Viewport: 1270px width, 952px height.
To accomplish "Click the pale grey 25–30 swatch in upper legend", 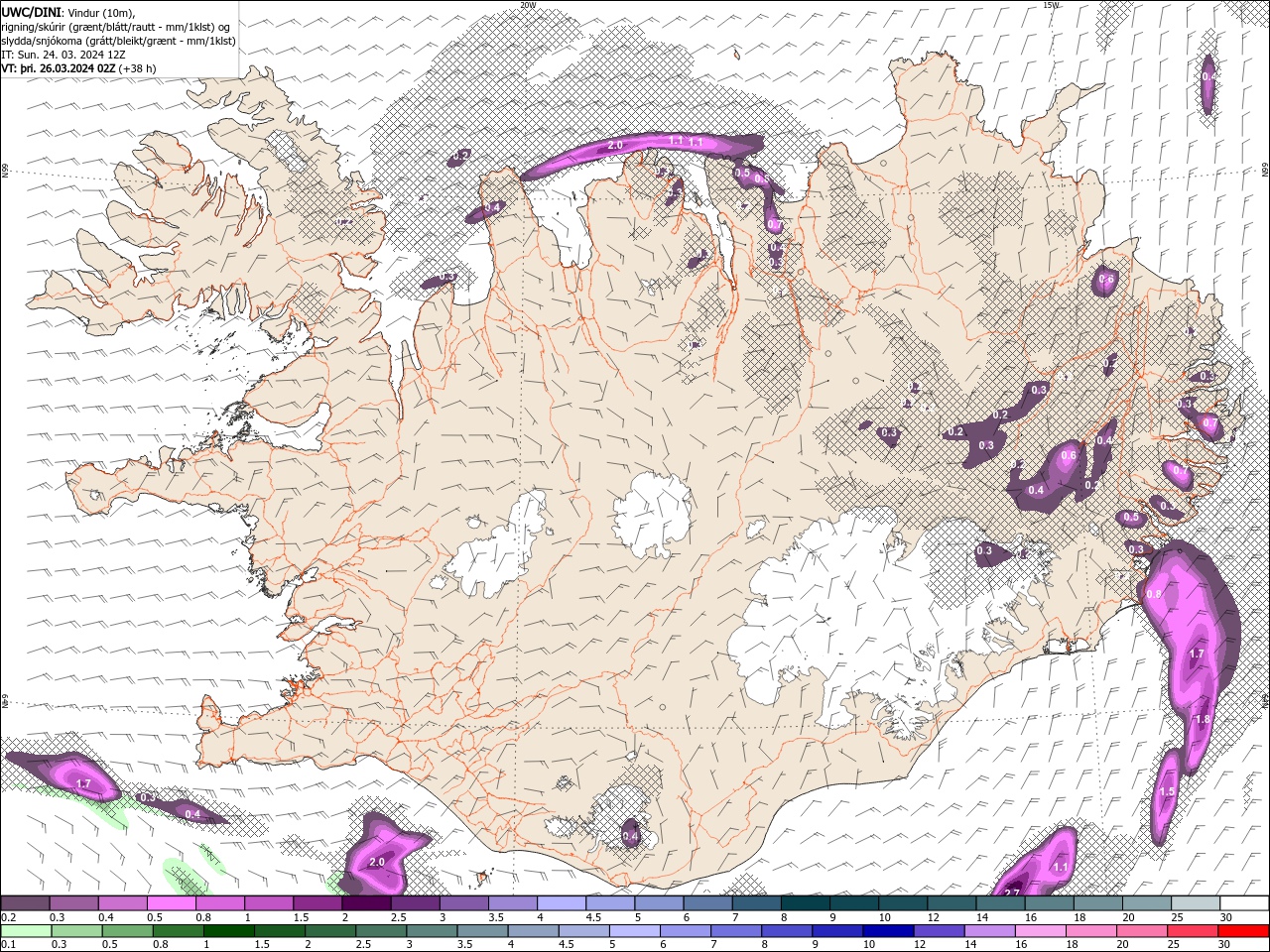I will [x=1195, y=903].
